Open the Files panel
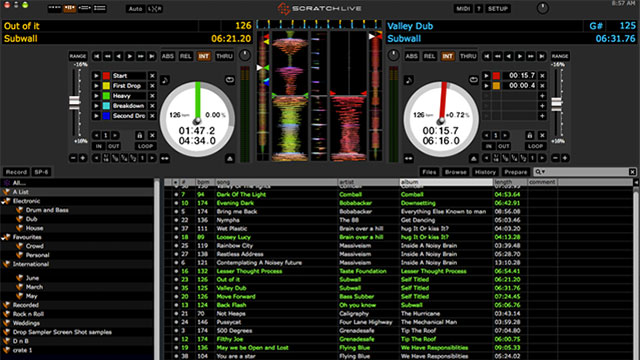 pos(429,172)
